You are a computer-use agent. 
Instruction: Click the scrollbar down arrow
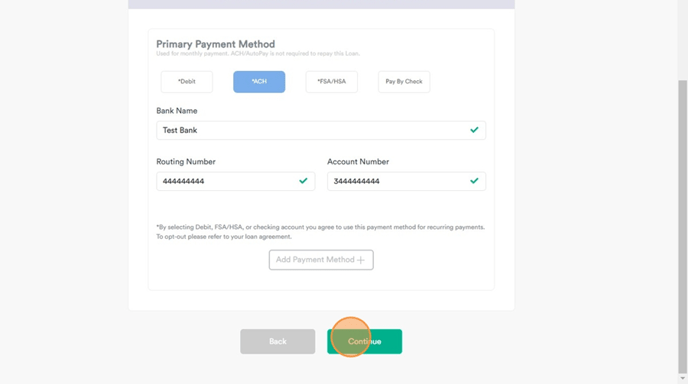coord(682,378)
